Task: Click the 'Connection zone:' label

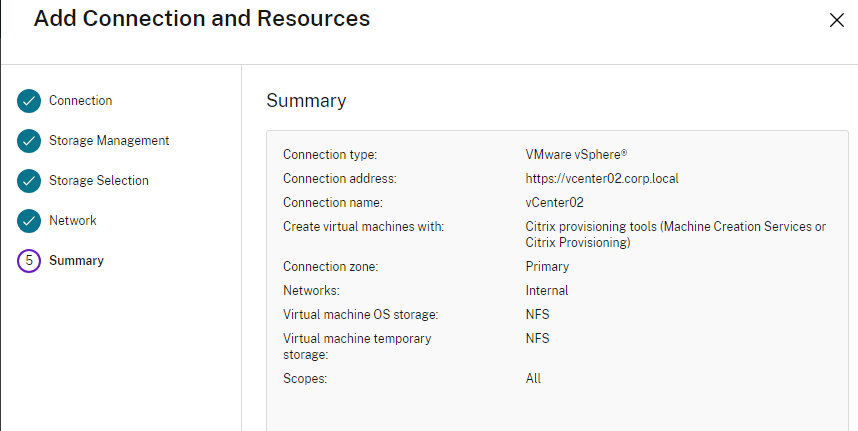Action: coord(331,267)
